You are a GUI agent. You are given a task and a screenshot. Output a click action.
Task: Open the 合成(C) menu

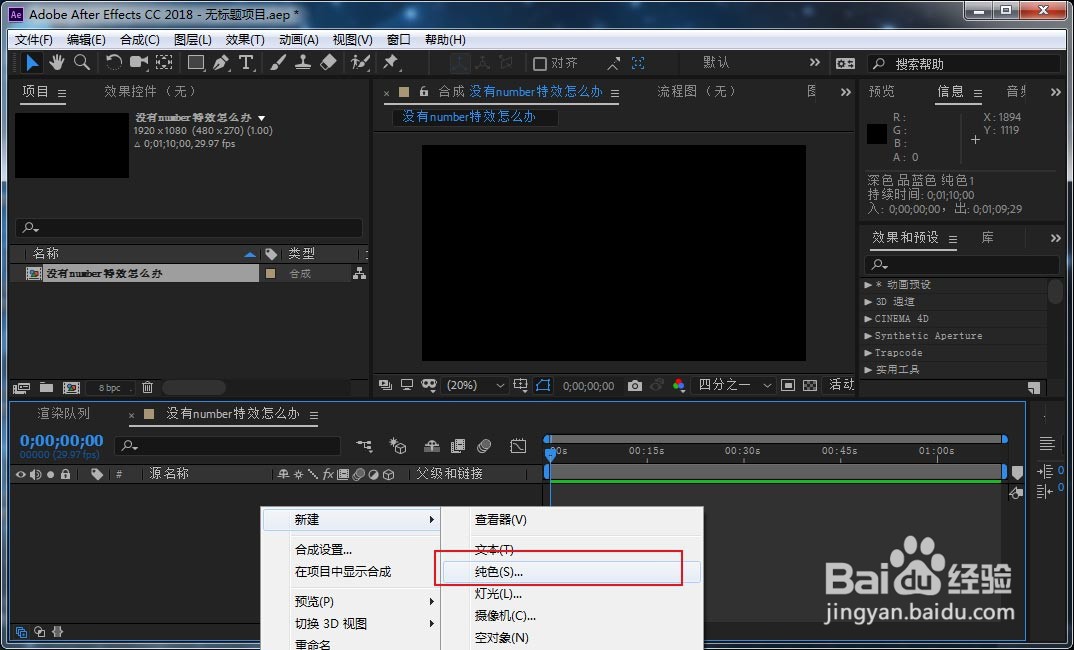[139, 40]
